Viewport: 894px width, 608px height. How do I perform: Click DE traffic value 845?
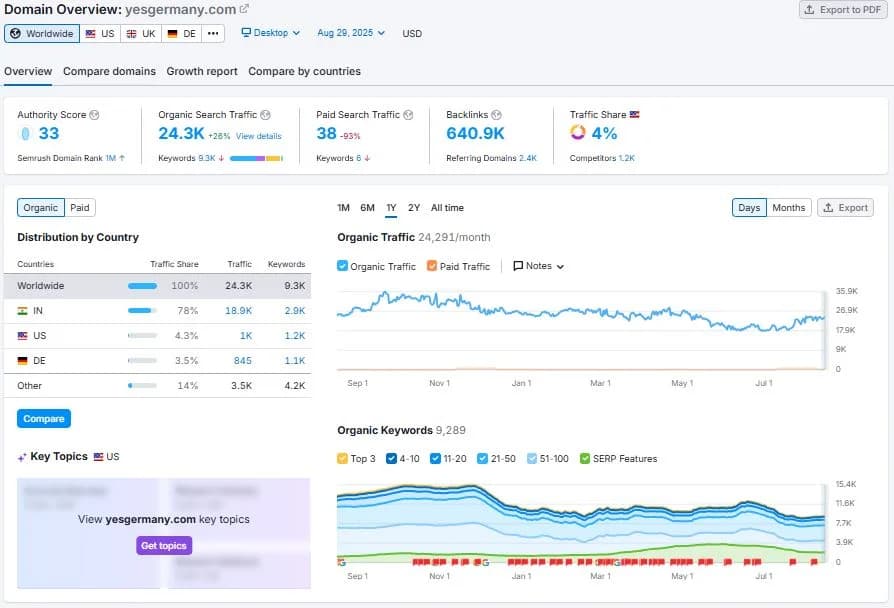click(x=242, y=361)
